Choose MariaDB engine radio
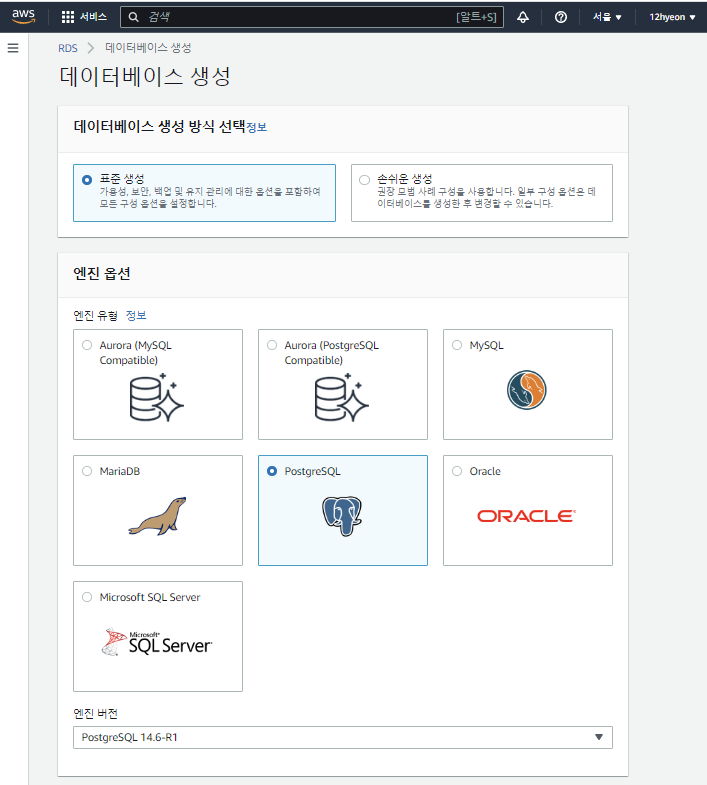Viewport: 707px width, 785px height. point(87,471)
